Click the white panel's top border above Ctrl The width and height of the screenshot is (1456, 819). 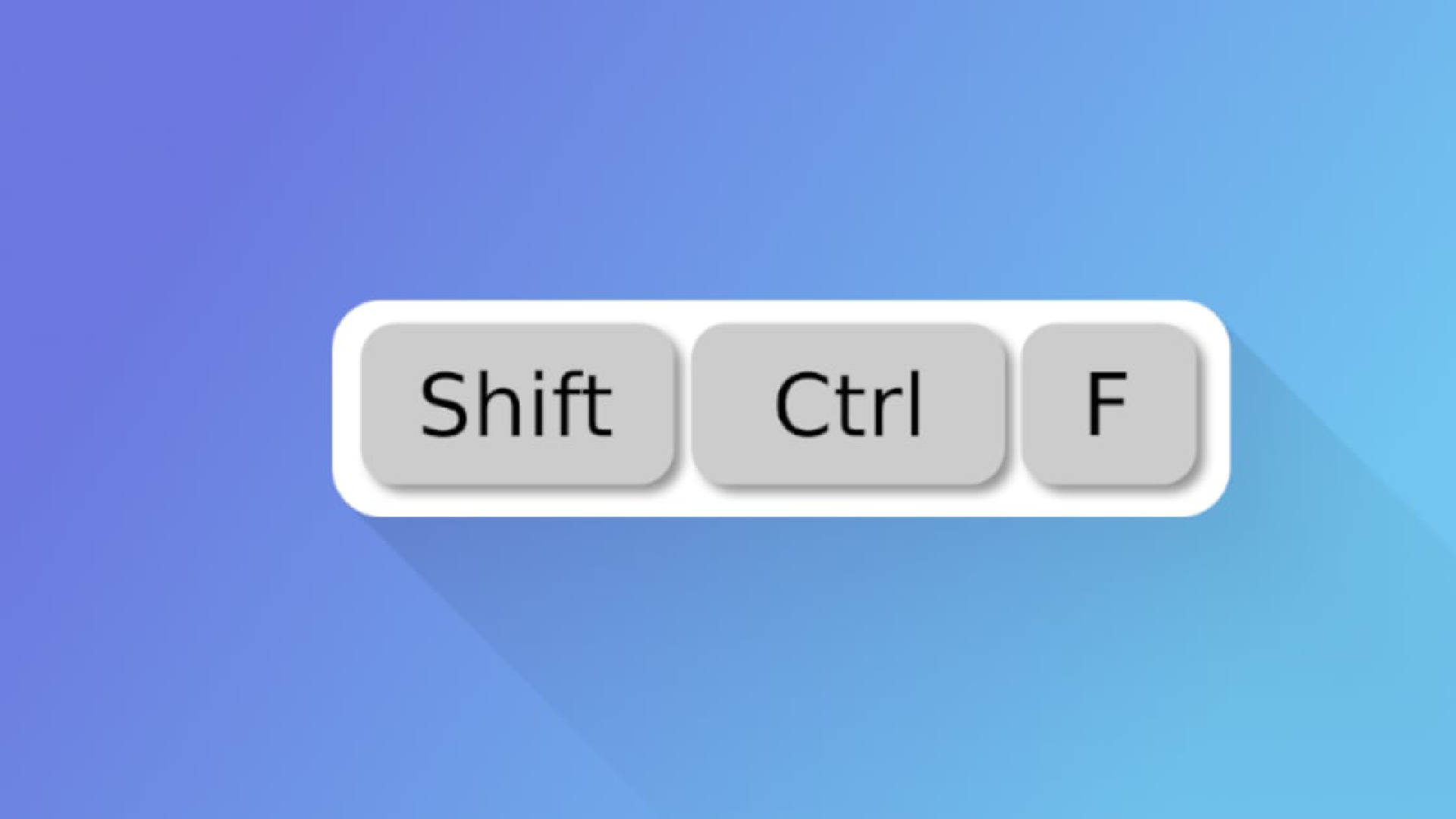[848, 312]
